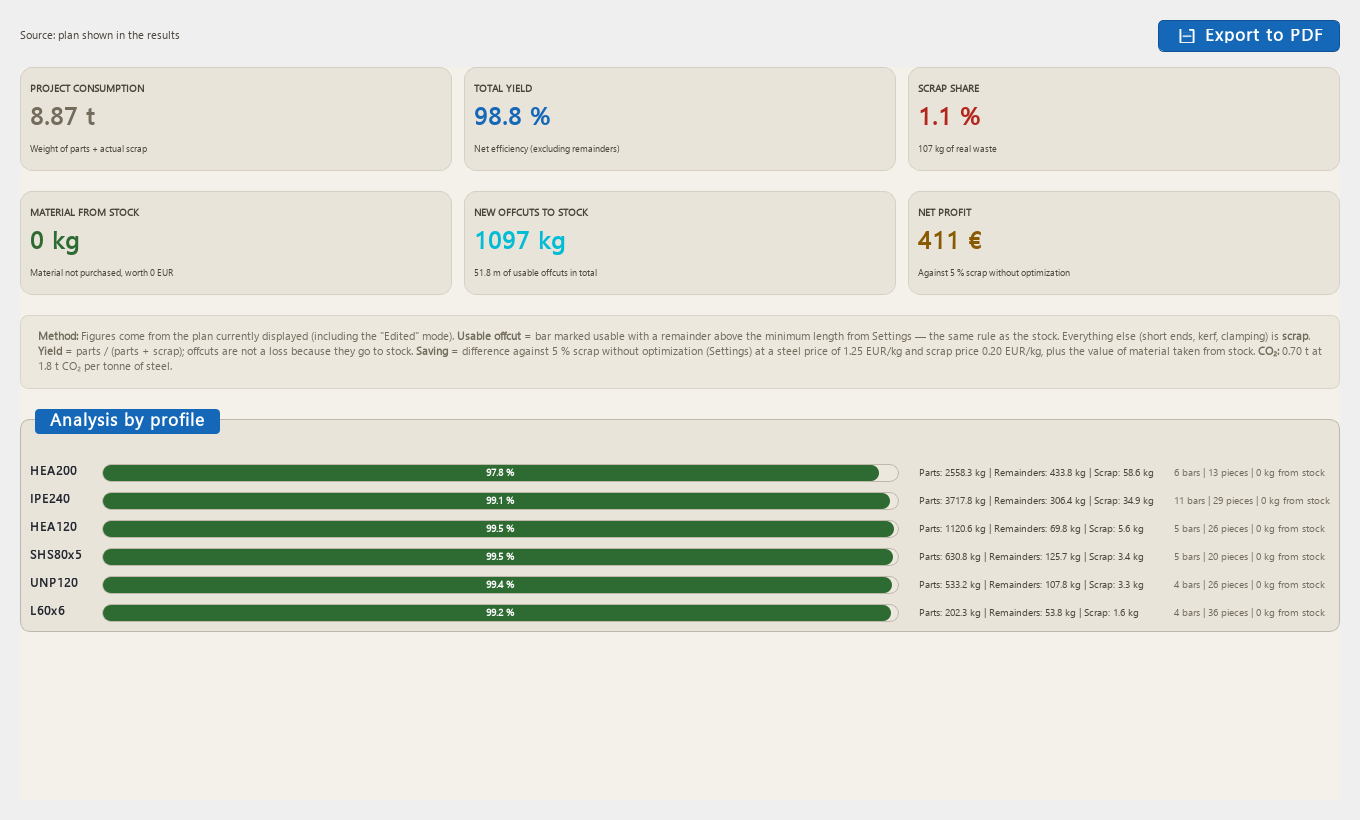This screenshot has height=820, width=1360.
Task: Select the Analysis by profile heading
Action: [127, 421]
